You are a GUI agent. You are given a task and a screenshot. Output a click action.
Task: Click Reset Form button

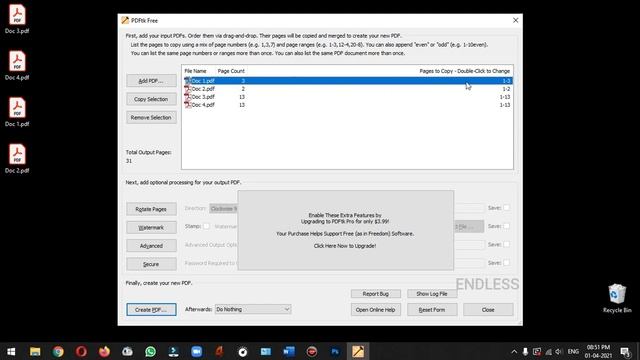pos(432,310)
